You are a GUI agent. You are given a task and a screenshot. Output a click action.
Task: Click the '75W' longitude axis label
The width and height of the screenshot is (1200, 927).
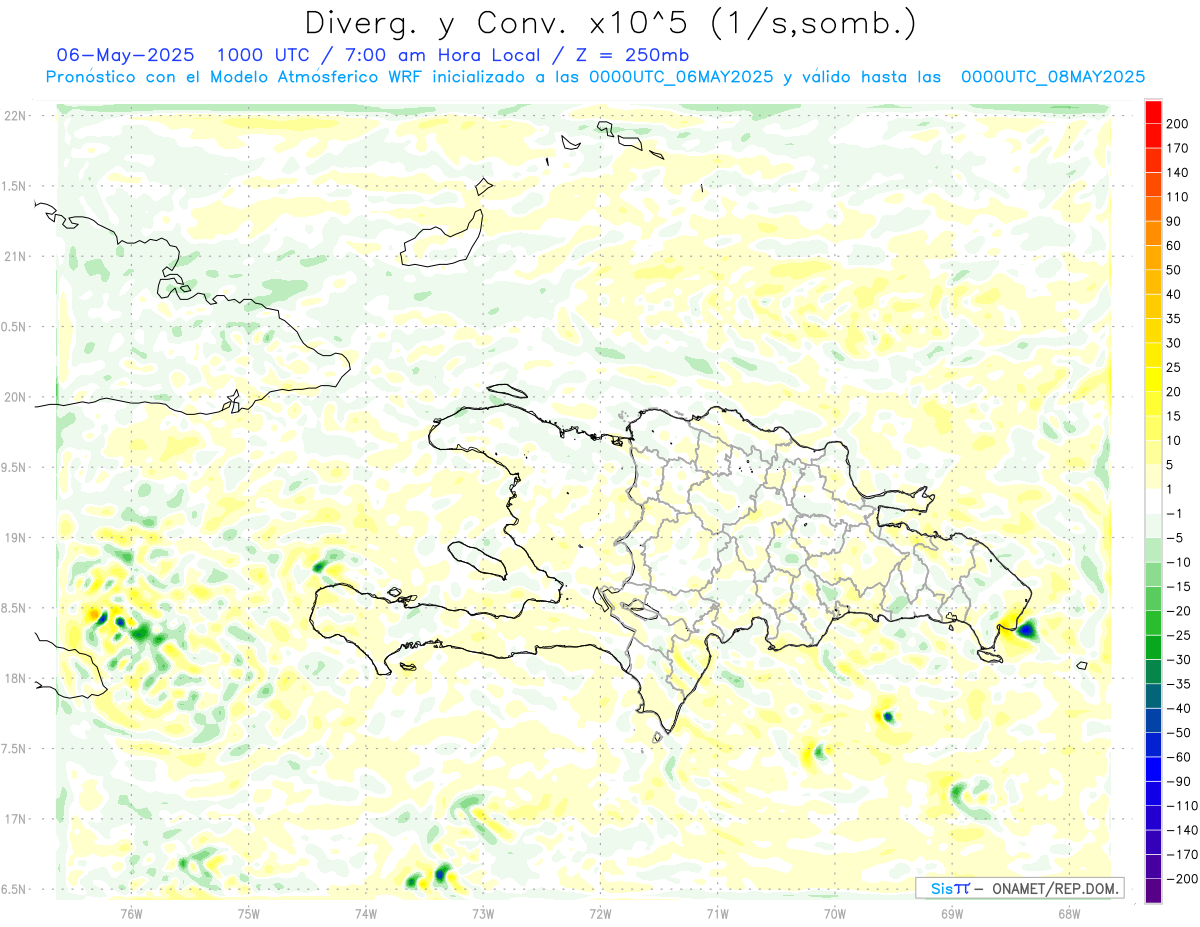pos(249,913)
